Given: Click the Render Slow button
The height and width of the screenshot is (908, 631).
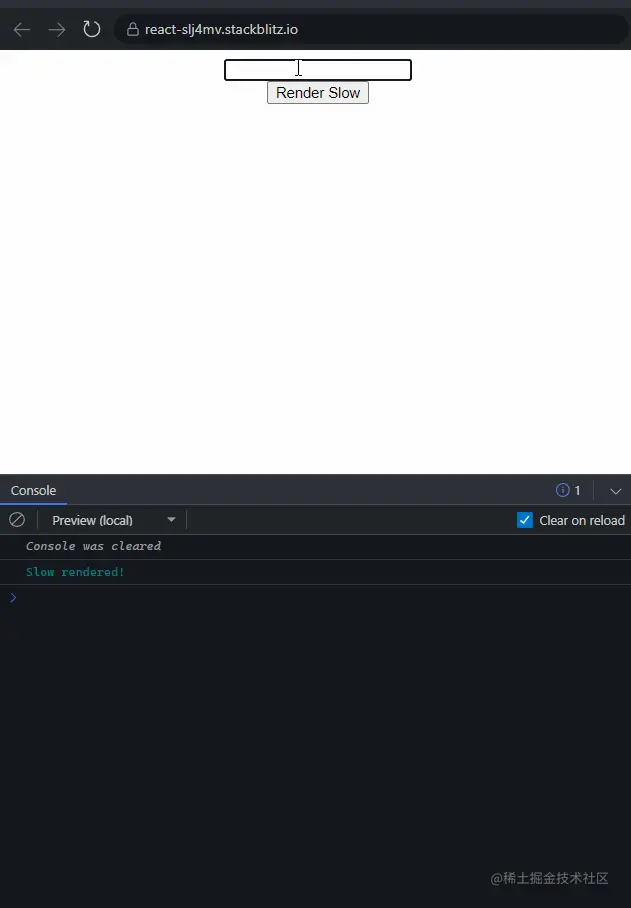Looking at the screenshot, I should [318, 93].
